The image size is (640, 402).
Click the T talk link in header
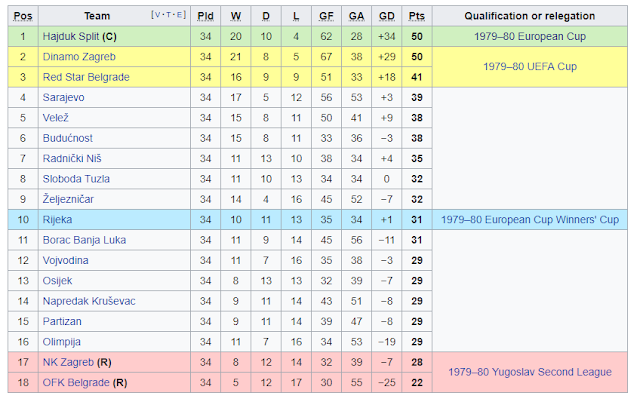click(x=168, y=15)
